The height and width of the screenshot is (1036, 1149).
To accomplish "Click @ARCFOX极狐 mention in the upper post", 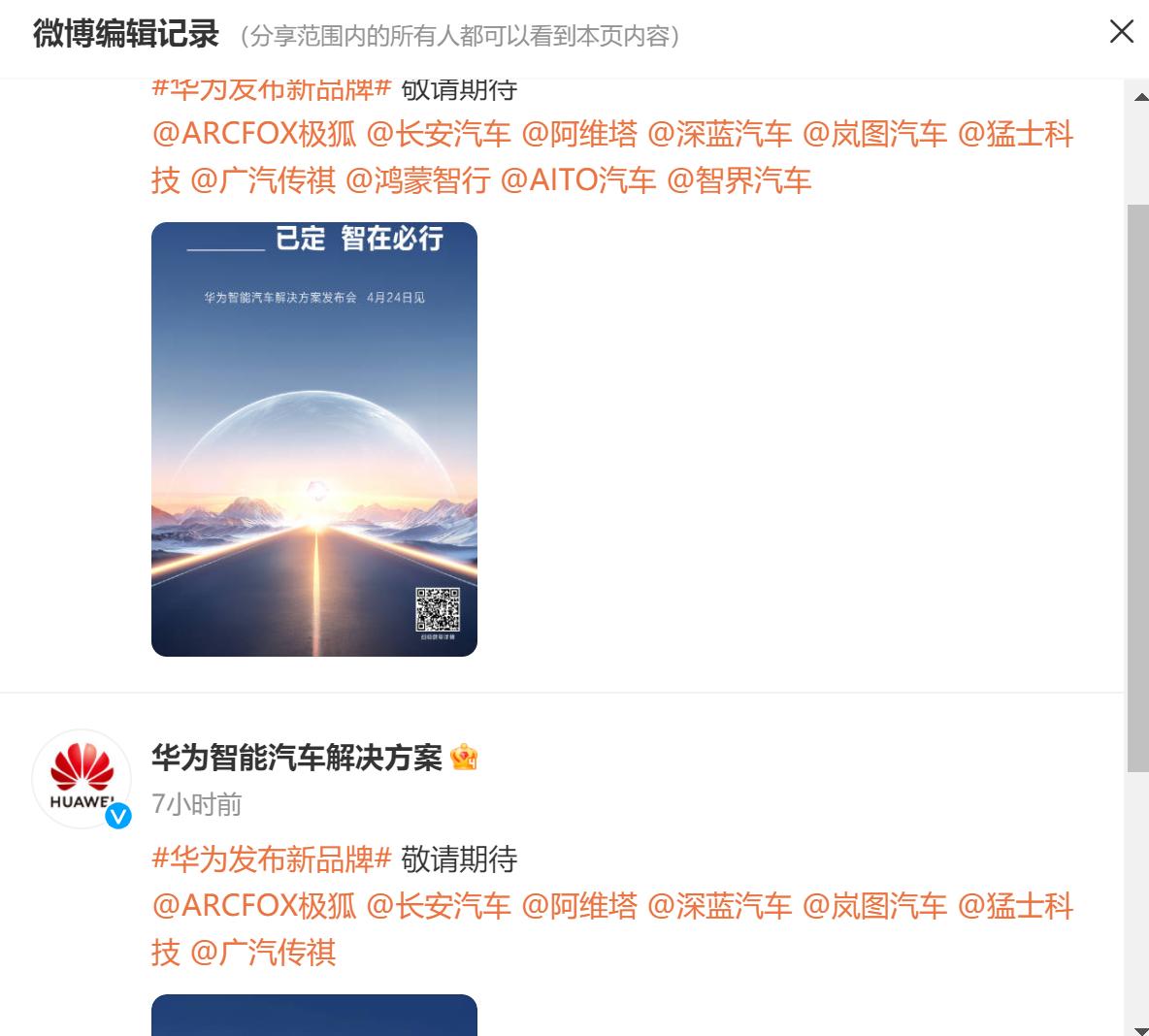I will [x=253, y=134].
